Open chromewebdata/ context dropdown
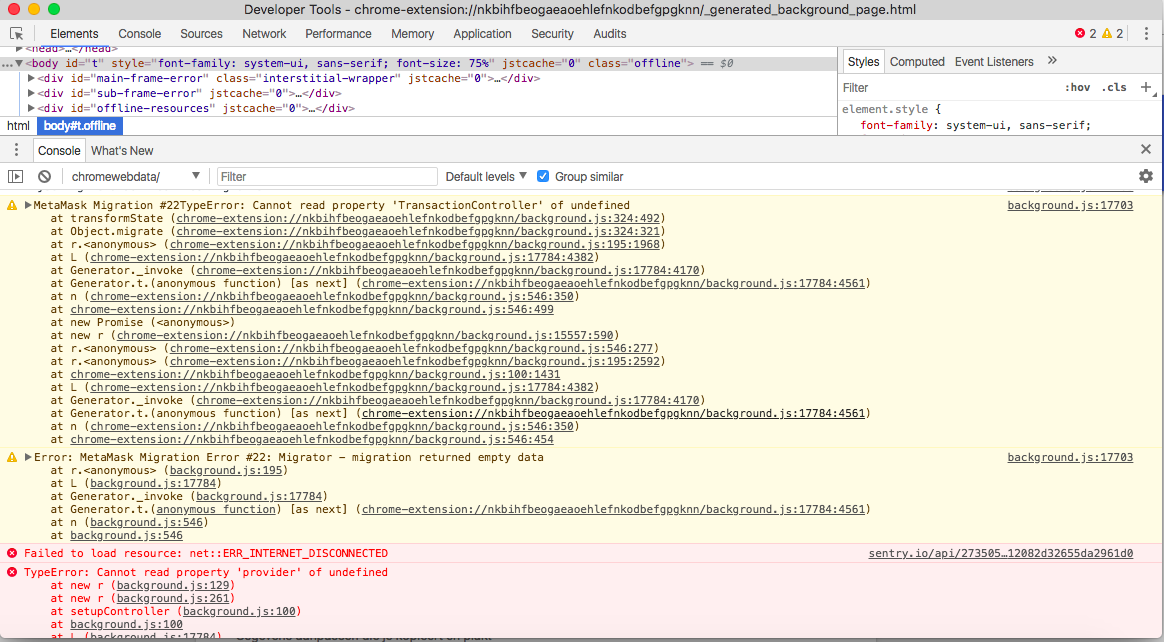1164x642 pixels. click(136, 177)
